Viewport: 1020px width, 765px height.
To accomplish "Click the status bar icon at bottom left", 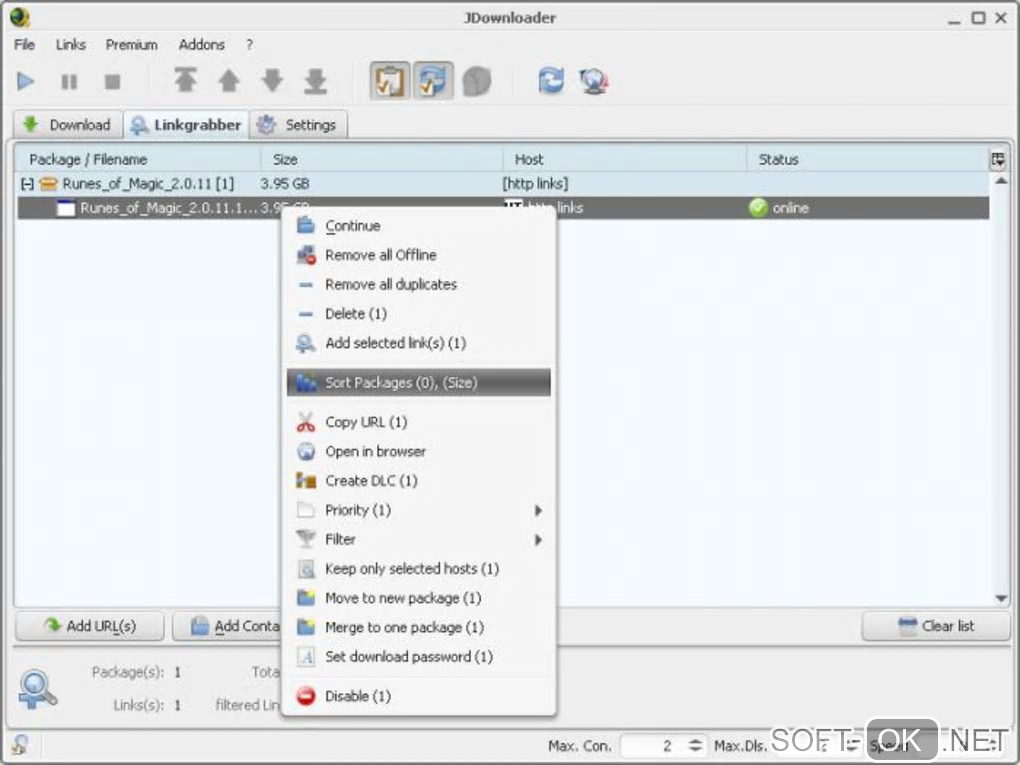I will pos(20,744).
